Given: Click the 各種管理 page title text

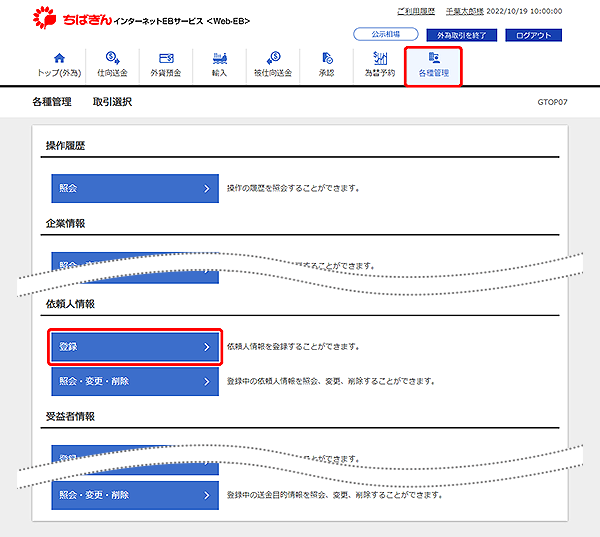Looking at the screenshot, I should pyautogui.click(x=52, y=102).
